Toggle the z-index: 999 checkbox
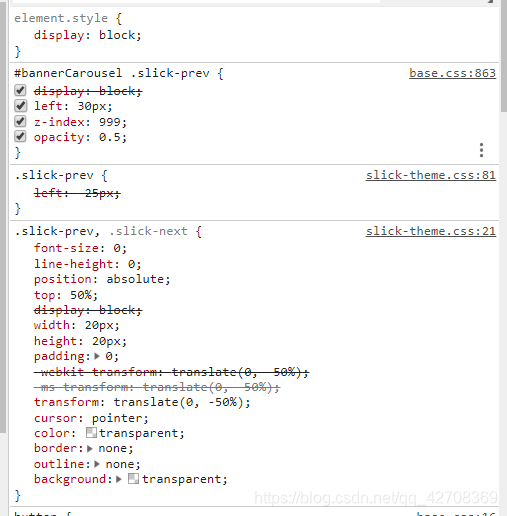This screenshot has height=516, width=507. [x=20, y=121]
